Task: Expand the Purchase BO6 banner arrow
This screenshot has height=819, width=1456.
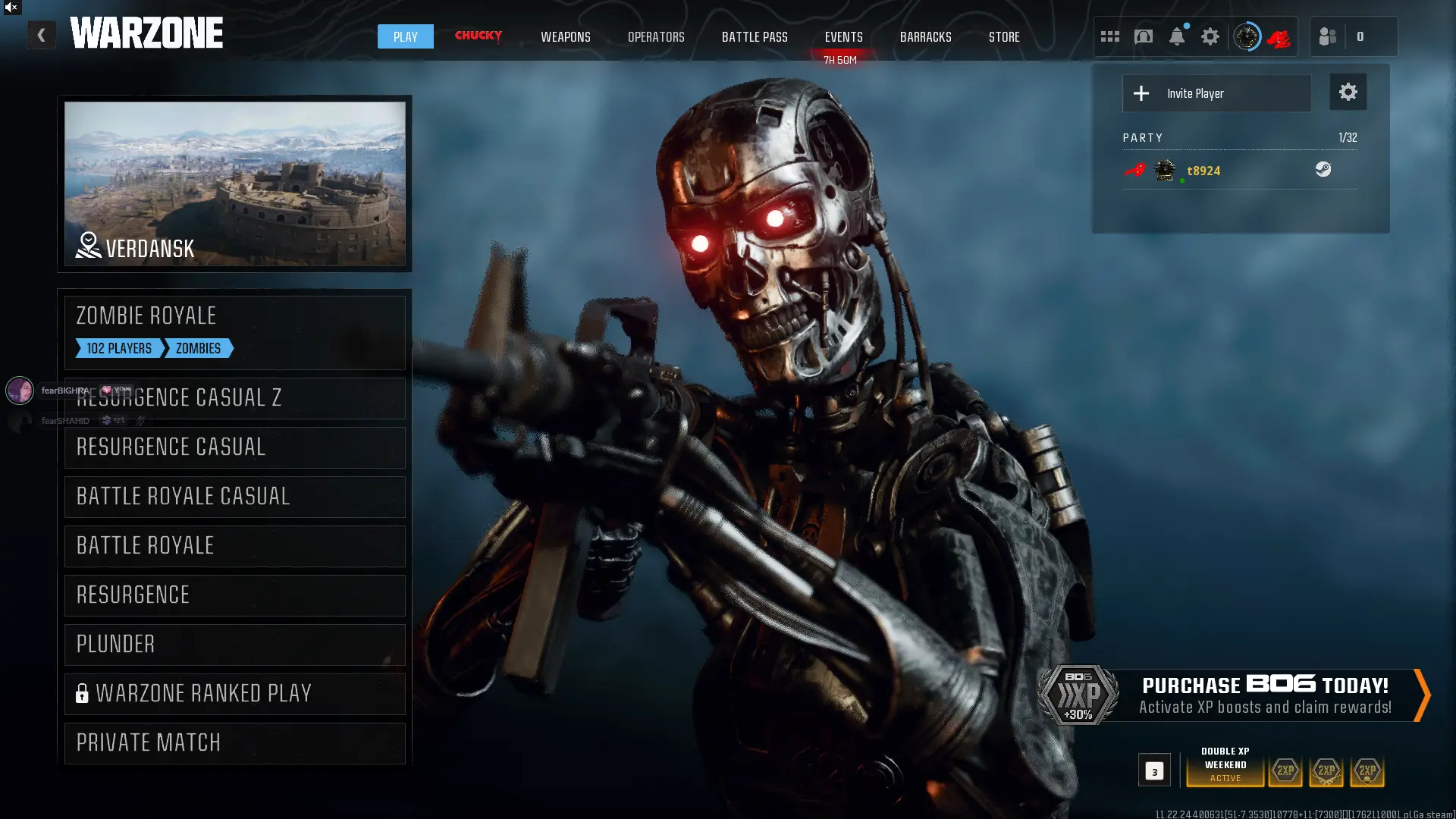Action: (1422, 695)
